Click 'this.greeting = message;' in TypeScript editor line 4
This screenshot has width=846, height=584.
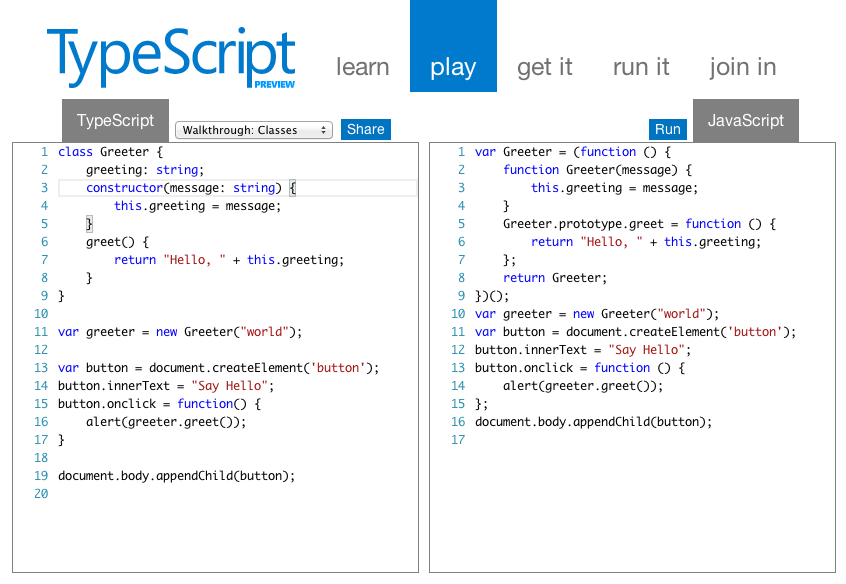197,206
